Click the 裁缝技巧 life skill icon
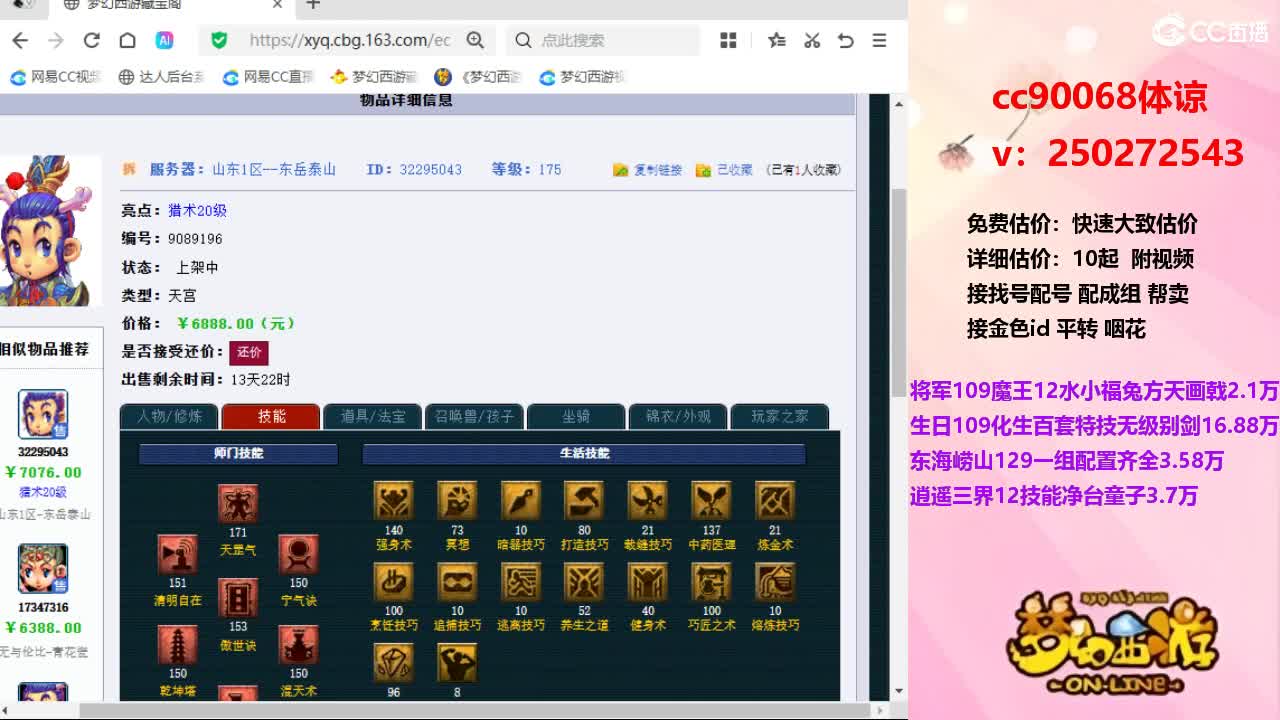1280x720 pixels. click(647, 501)
